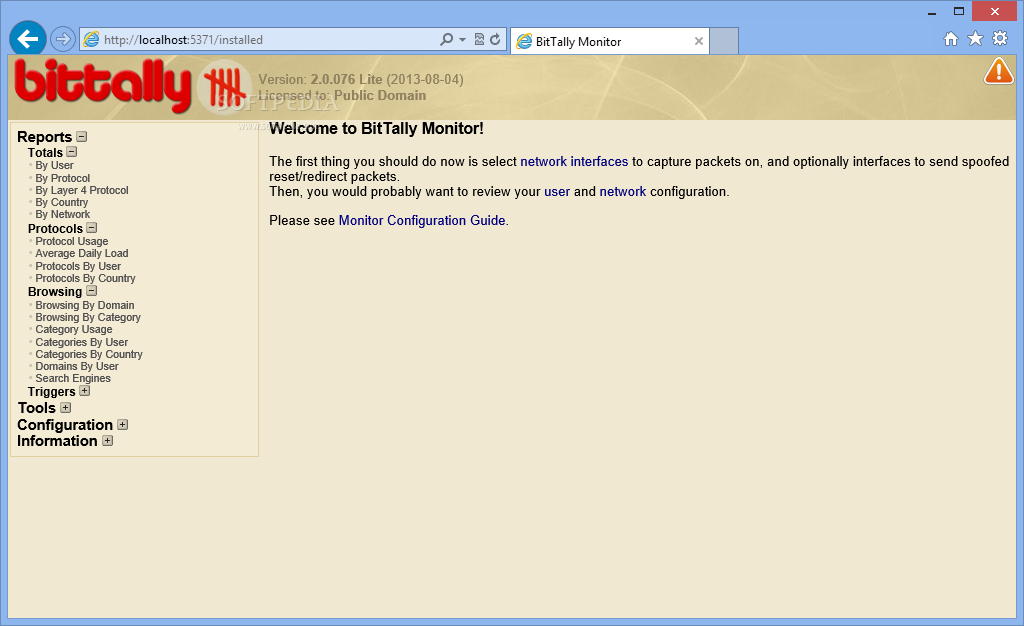Image resolution: width=1024 pixels, height=626 pixels.
Task: Open the Monitor Configuration Guide link
Action: [x=422, y=220]
